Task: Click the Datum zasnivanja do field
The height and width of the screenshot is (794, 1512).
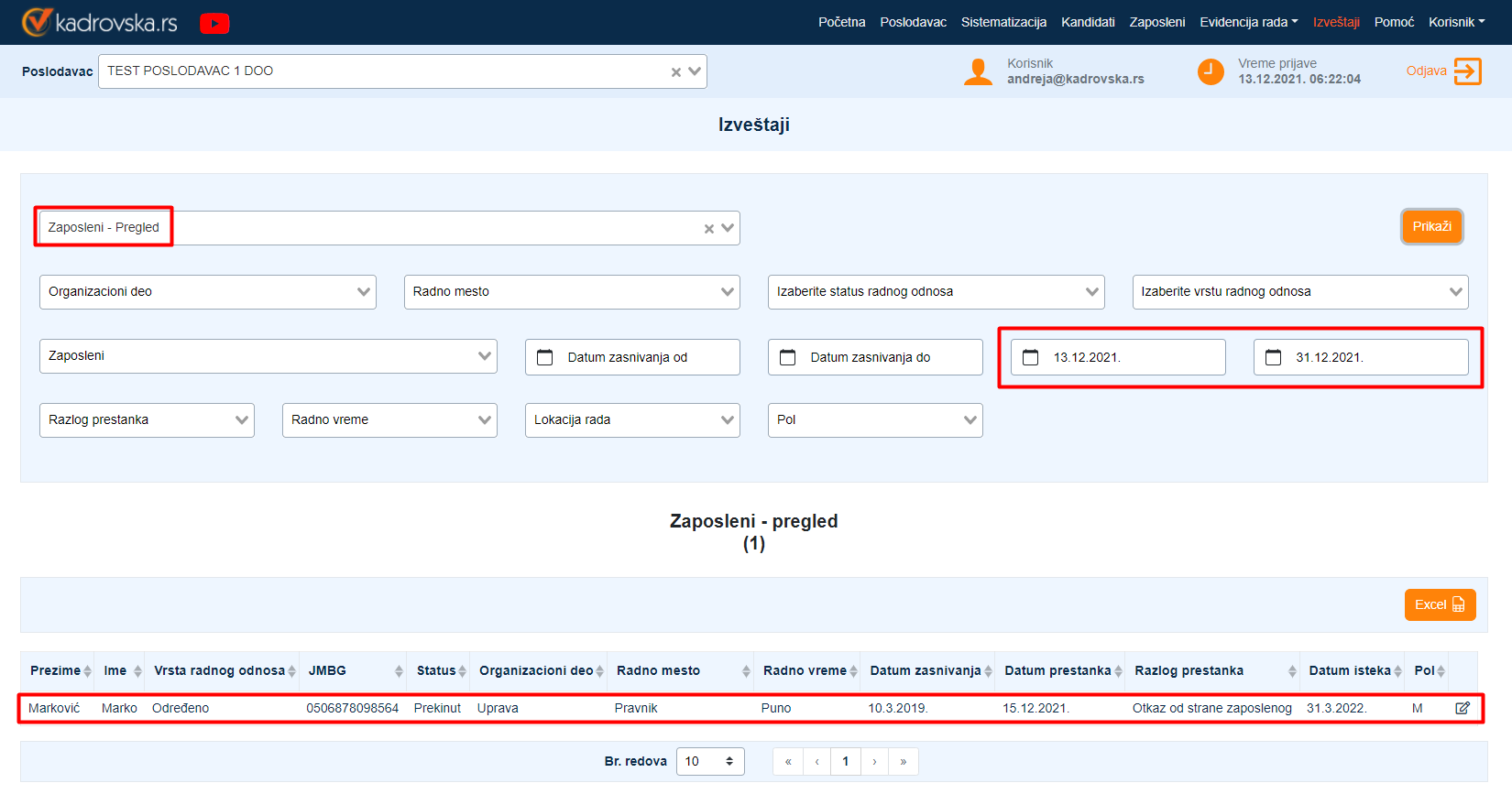Action: 875,357
